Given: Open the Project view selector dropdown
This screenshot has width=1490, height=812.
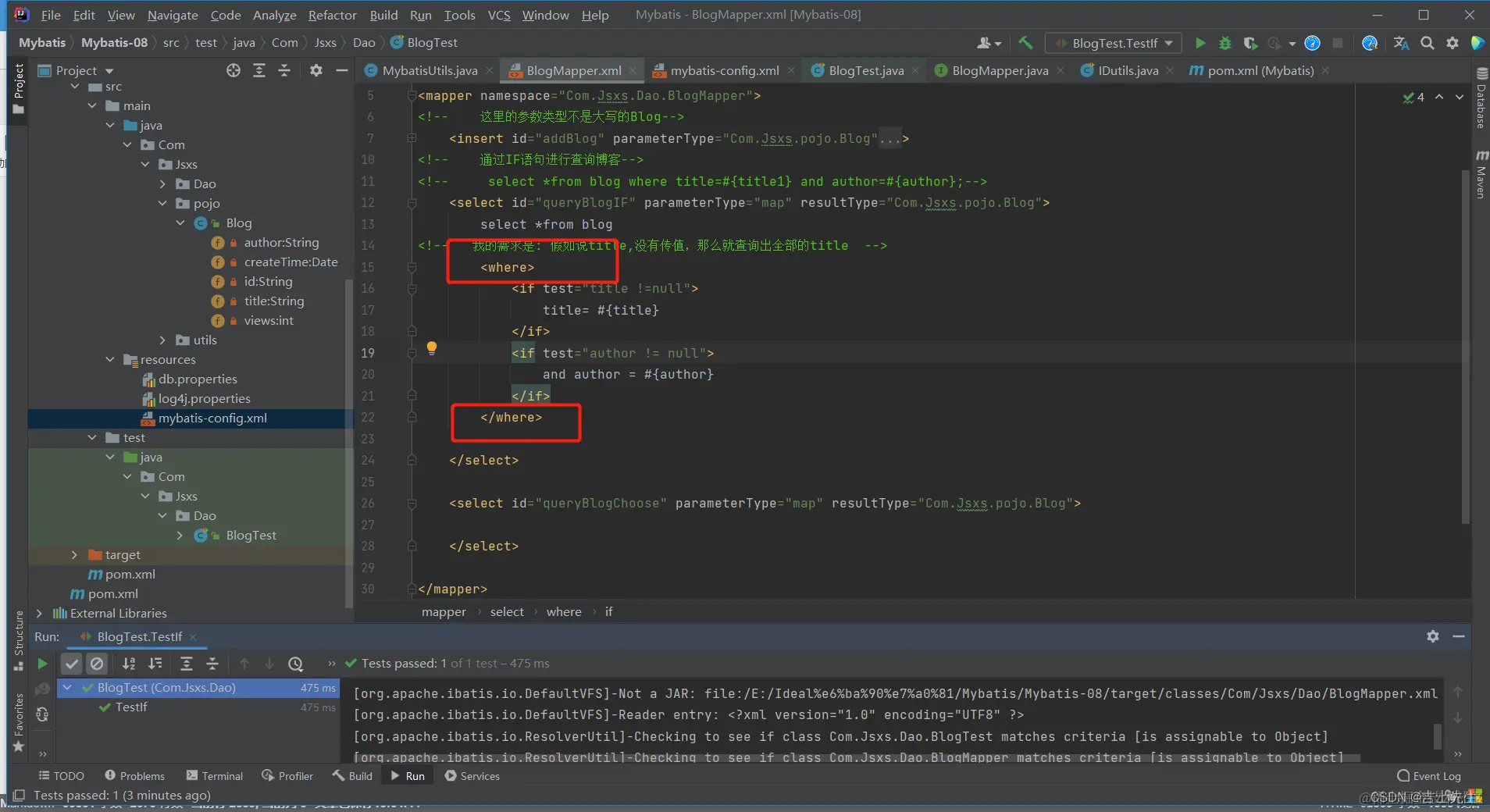Looking at the screenshot, I should pyautogui.click(x=77, y=70).
